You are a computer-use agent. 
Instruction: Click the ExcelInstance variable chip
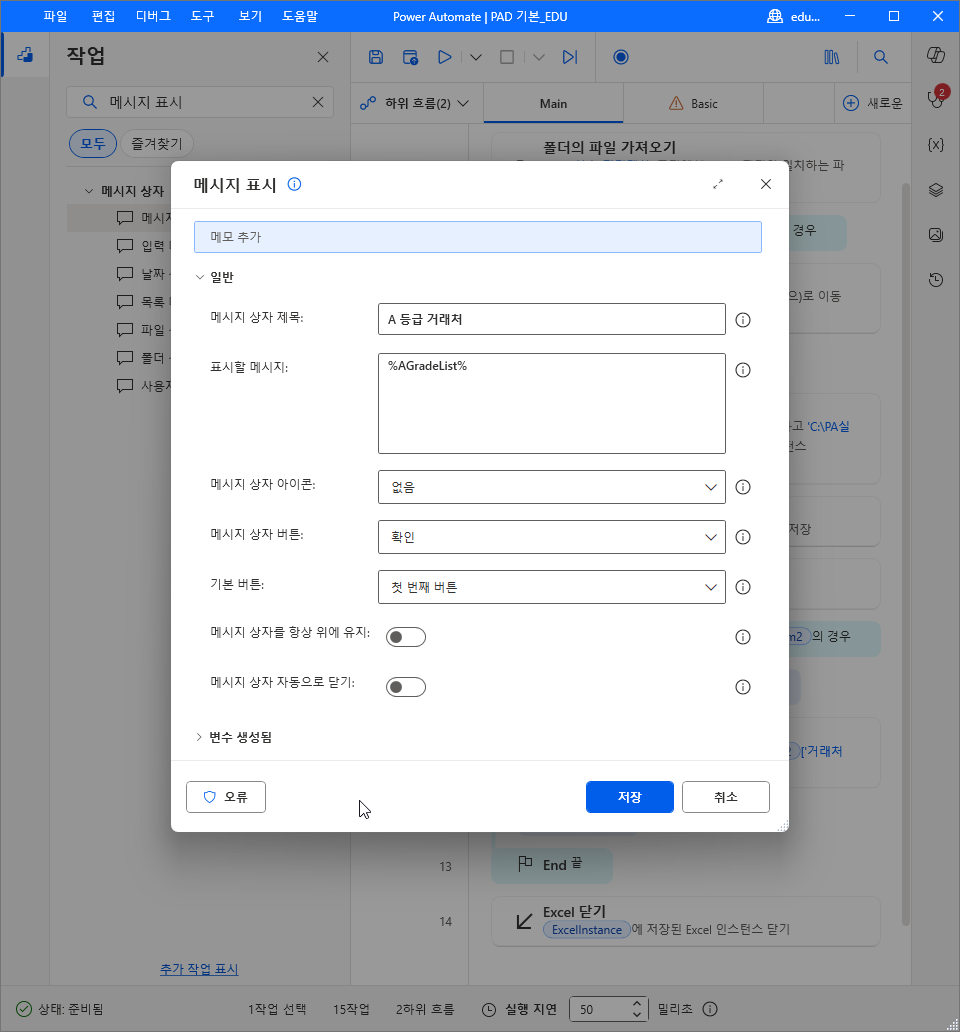tap(586, 929)
